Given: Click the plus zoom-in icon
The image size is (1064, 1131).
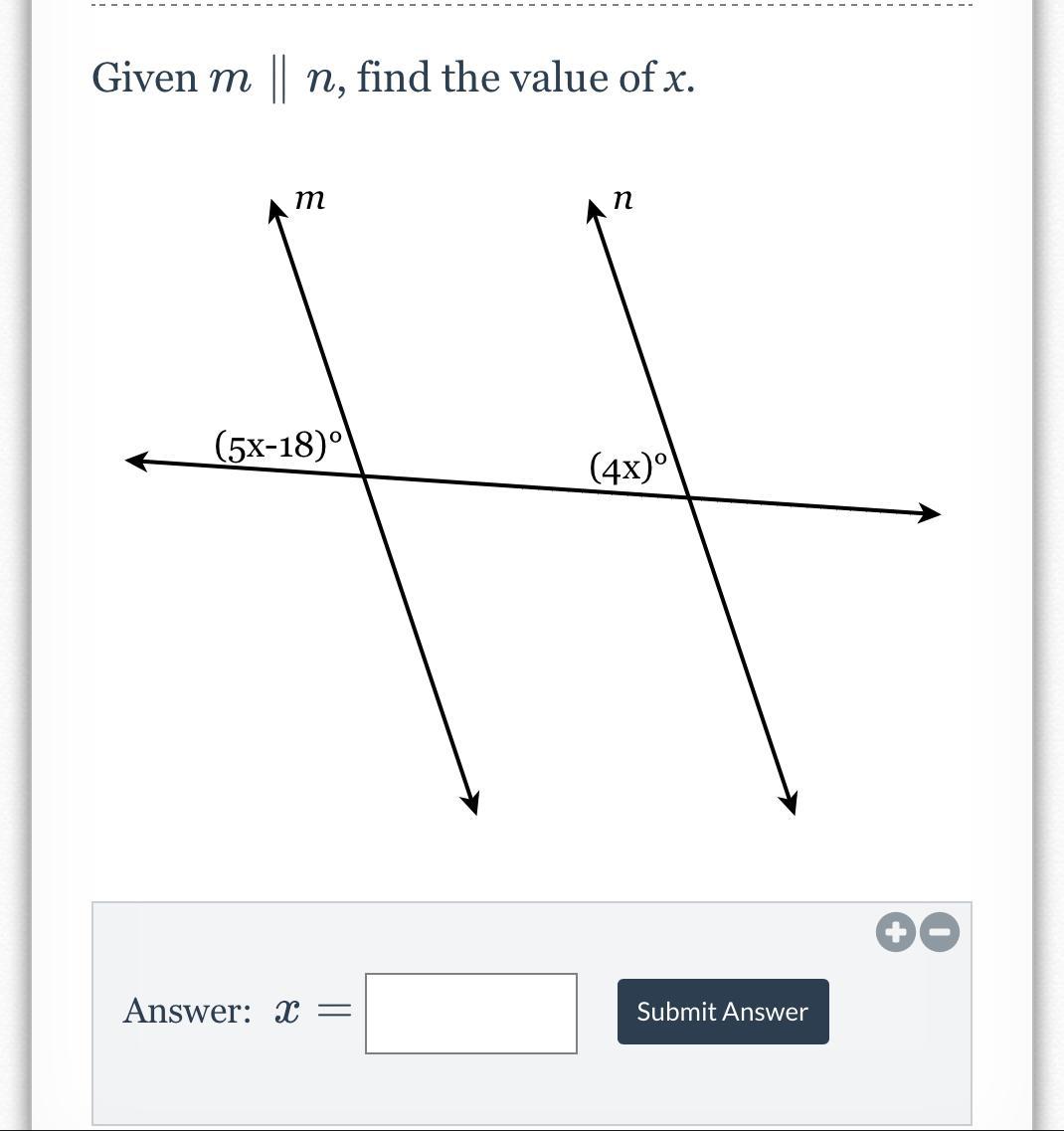Looking at the screenshot, I should point(895,932).
